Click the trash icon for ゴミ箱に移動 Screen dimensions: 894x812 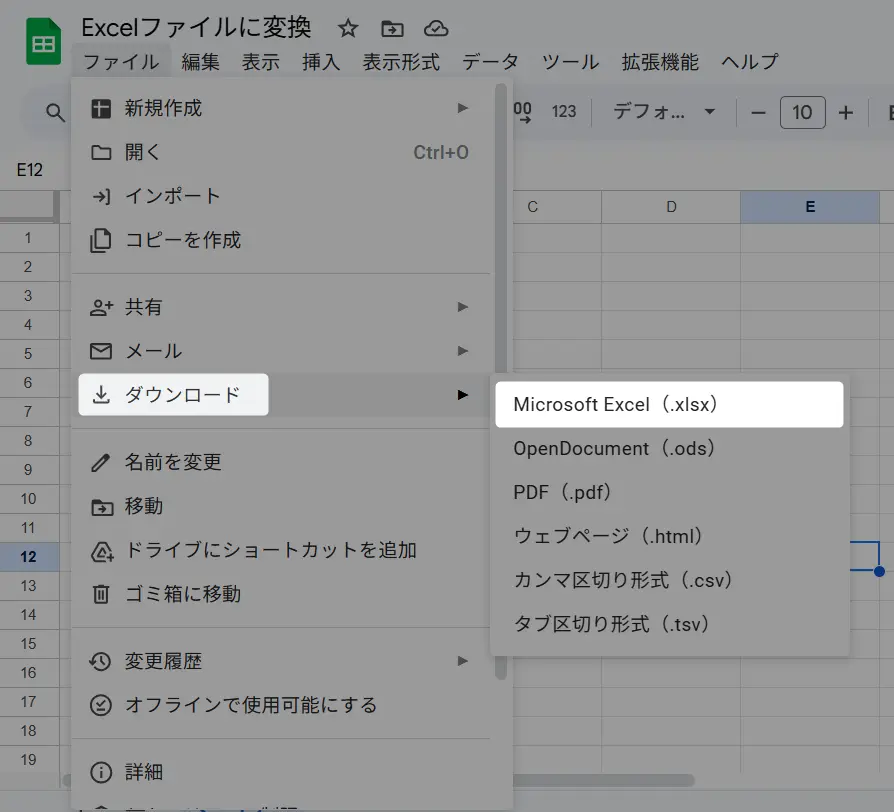pyautogui.click(x=101, y=594)
